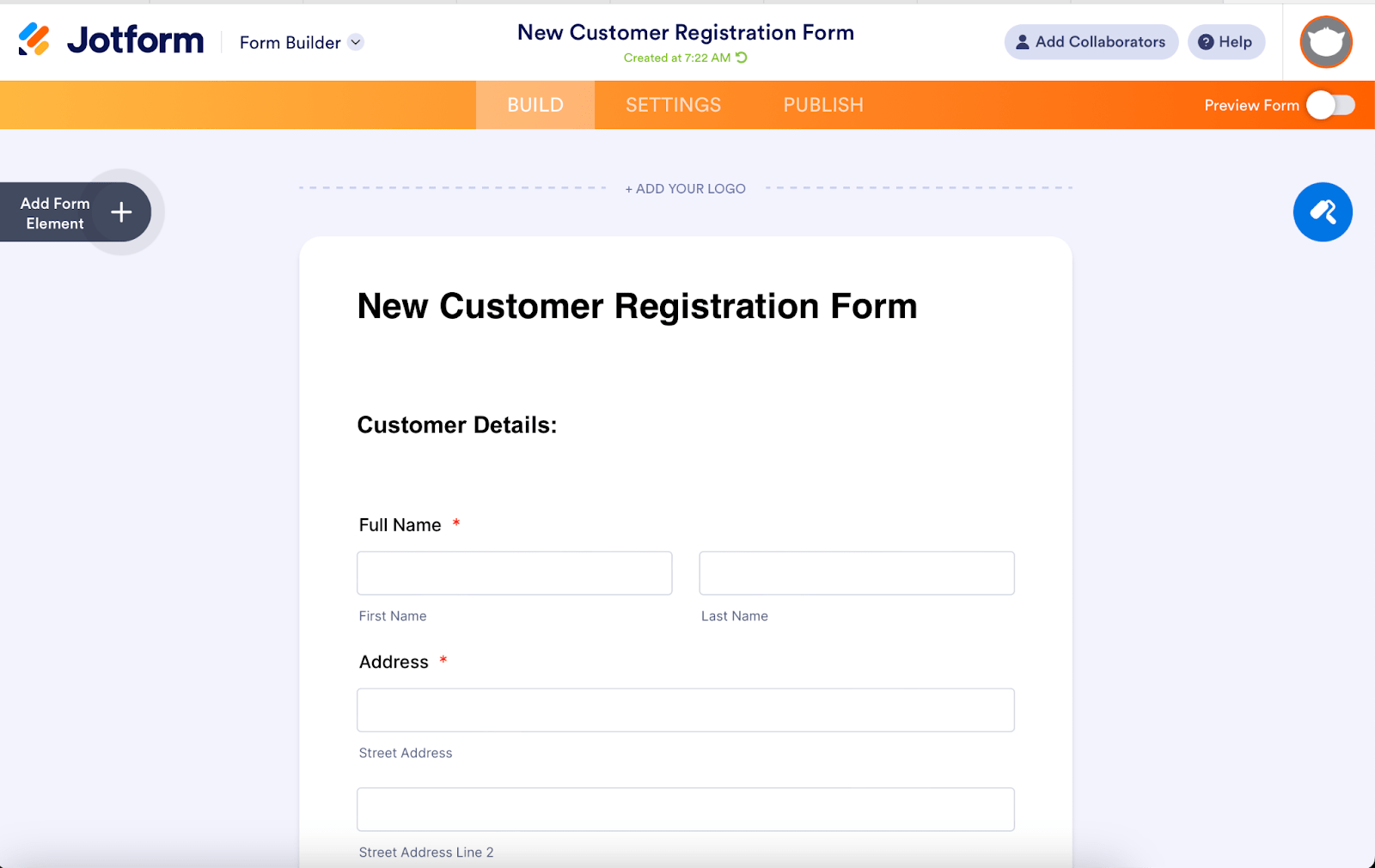
Task: Select the BUILD tab
Action: (535, 105)
